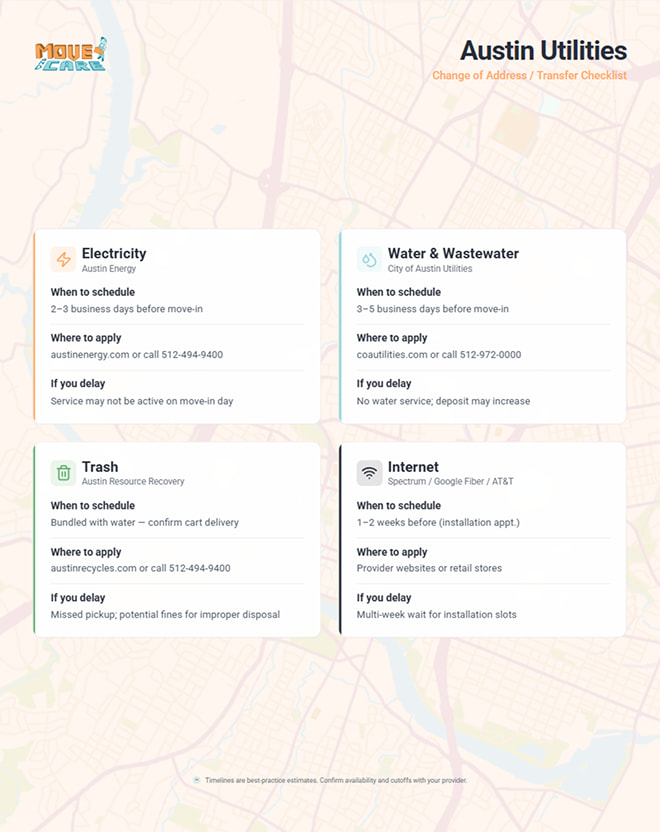Image resolution: width=660 pixels, height=832 pixels.
Task: Click Water card's 'Where to apply' label
Action: (392, 338)
